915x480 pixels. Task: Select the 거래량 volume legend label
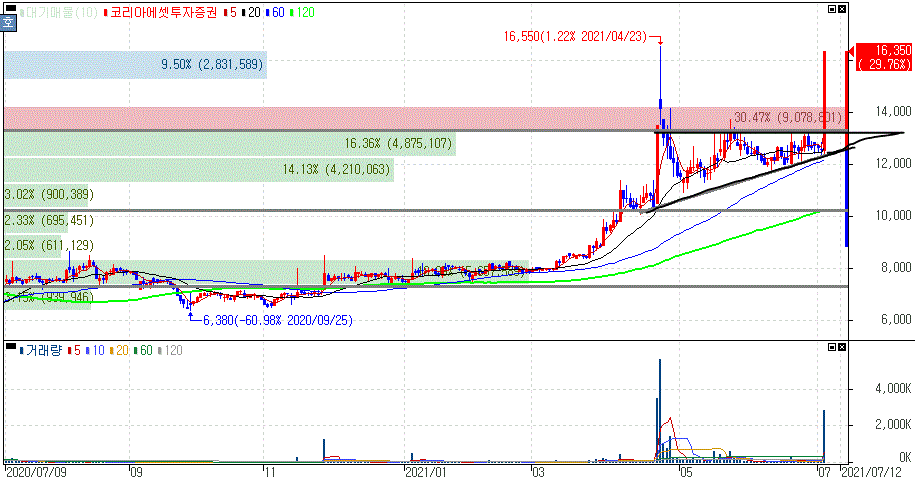tap(41, 351)
